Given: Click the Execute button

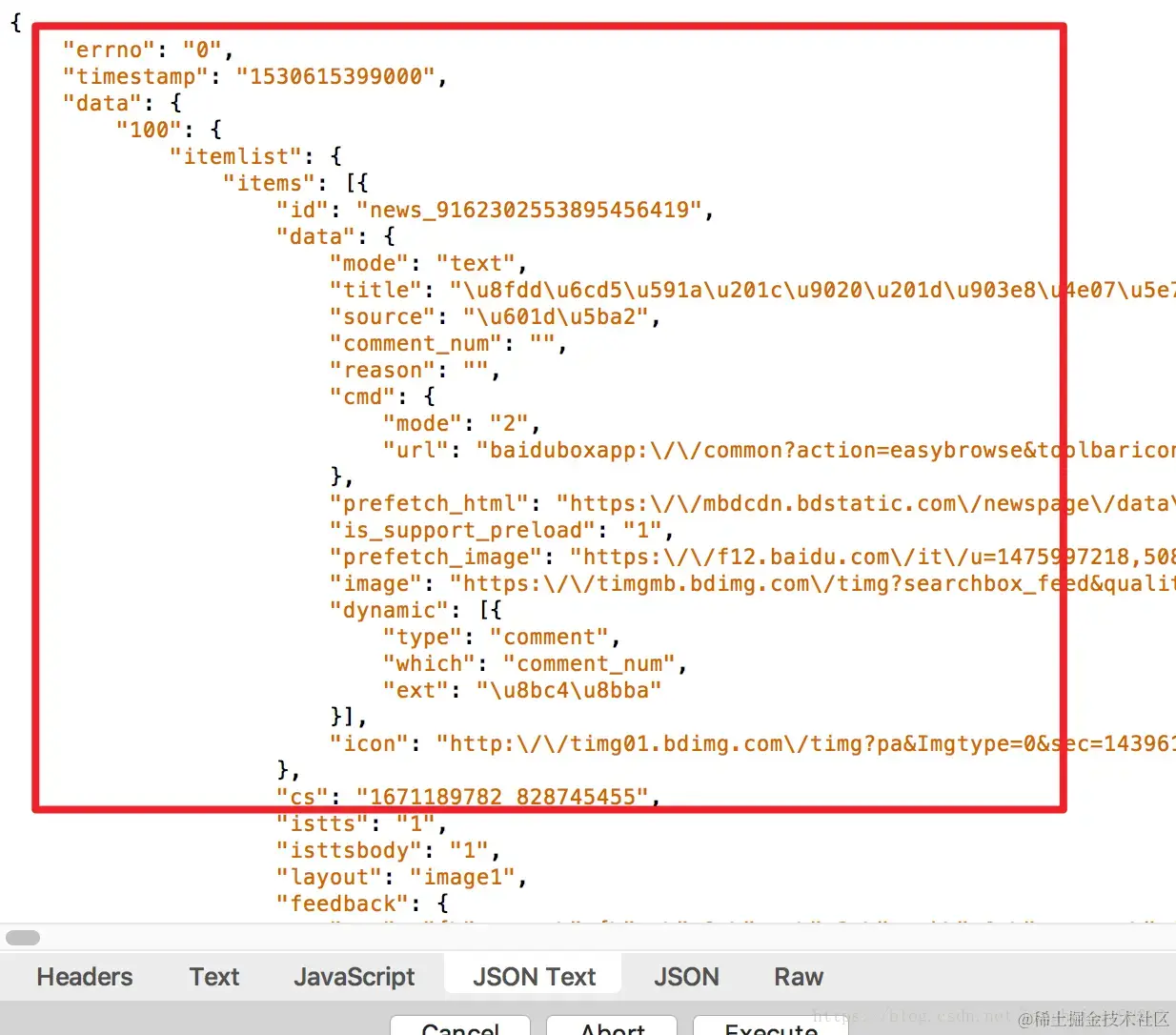Looking at the screenshot, I should (771, 1026).
